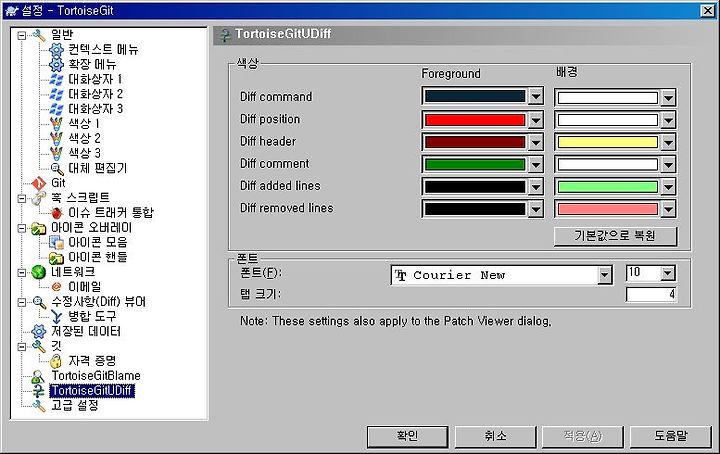The width and height of the screenshot is (720, 454).
Task: Click the windows icon beside 대화상자 1
Action: point(56,79)
